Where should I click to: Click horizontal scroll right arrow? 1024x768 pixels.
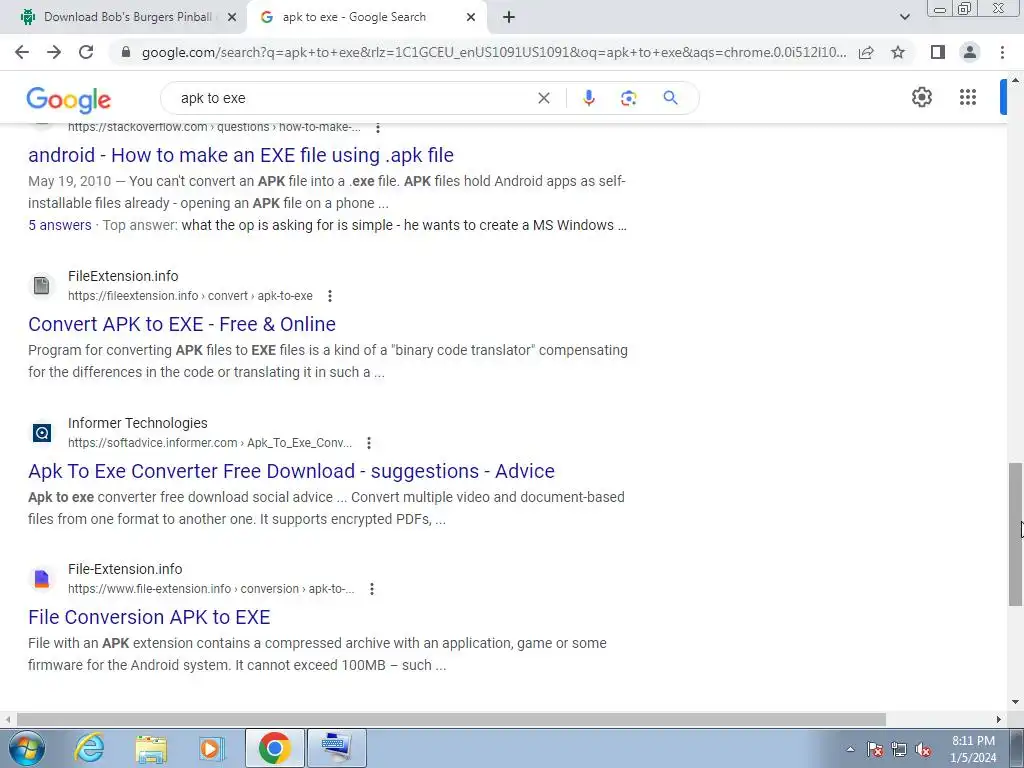tap(999, 720)
